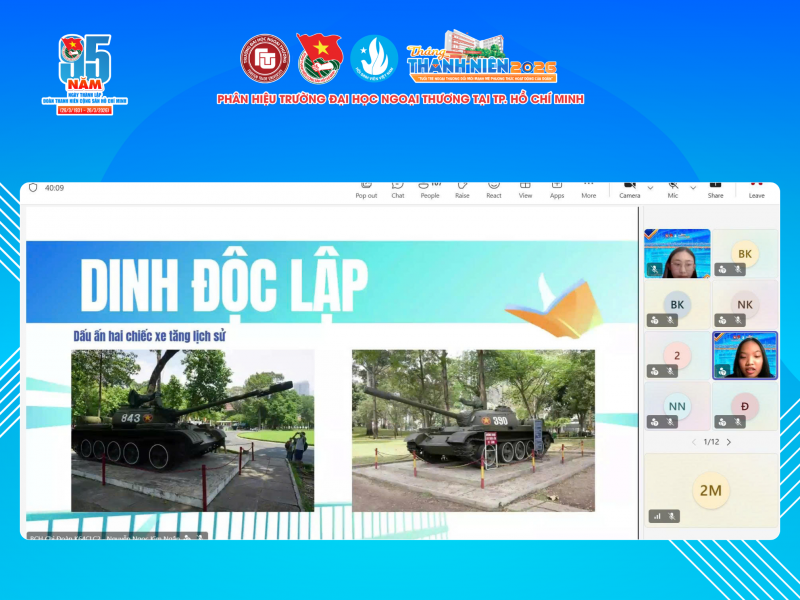Open the Chat panel
Viewport: 800px width, 600px height.
click(x=397, y=188)
